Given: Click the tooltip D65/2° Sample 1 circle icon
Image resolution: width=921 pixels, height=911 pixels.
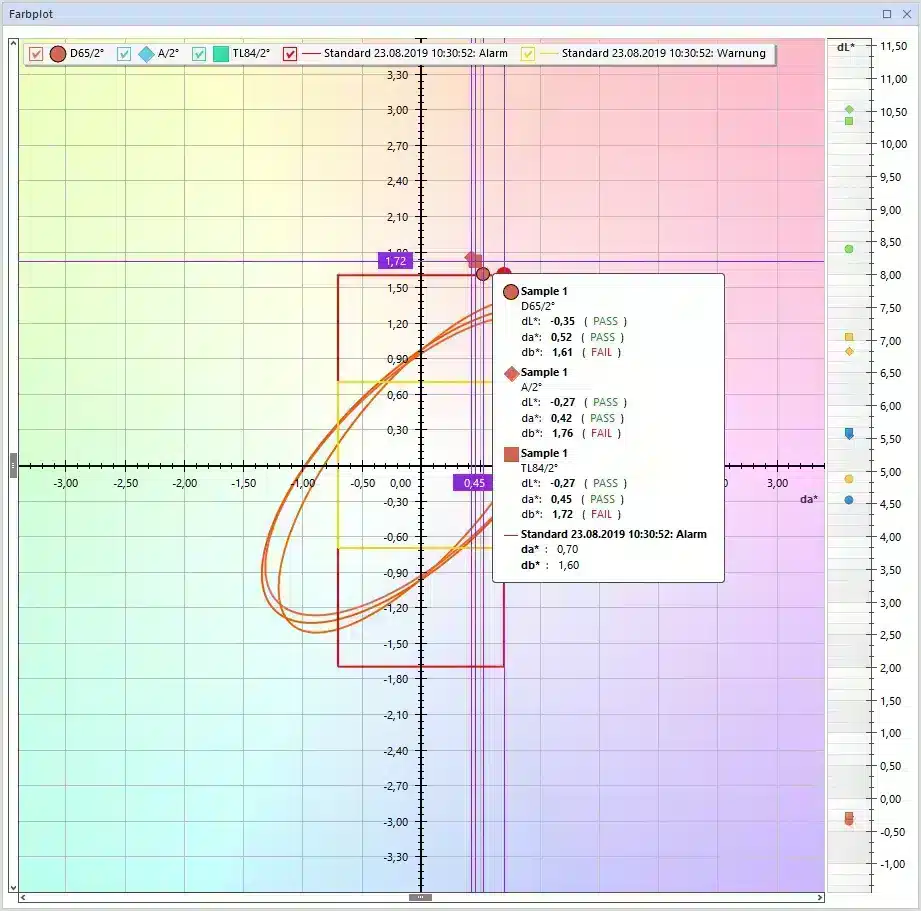Looking at the screenshot, I should tap(511, 292).
